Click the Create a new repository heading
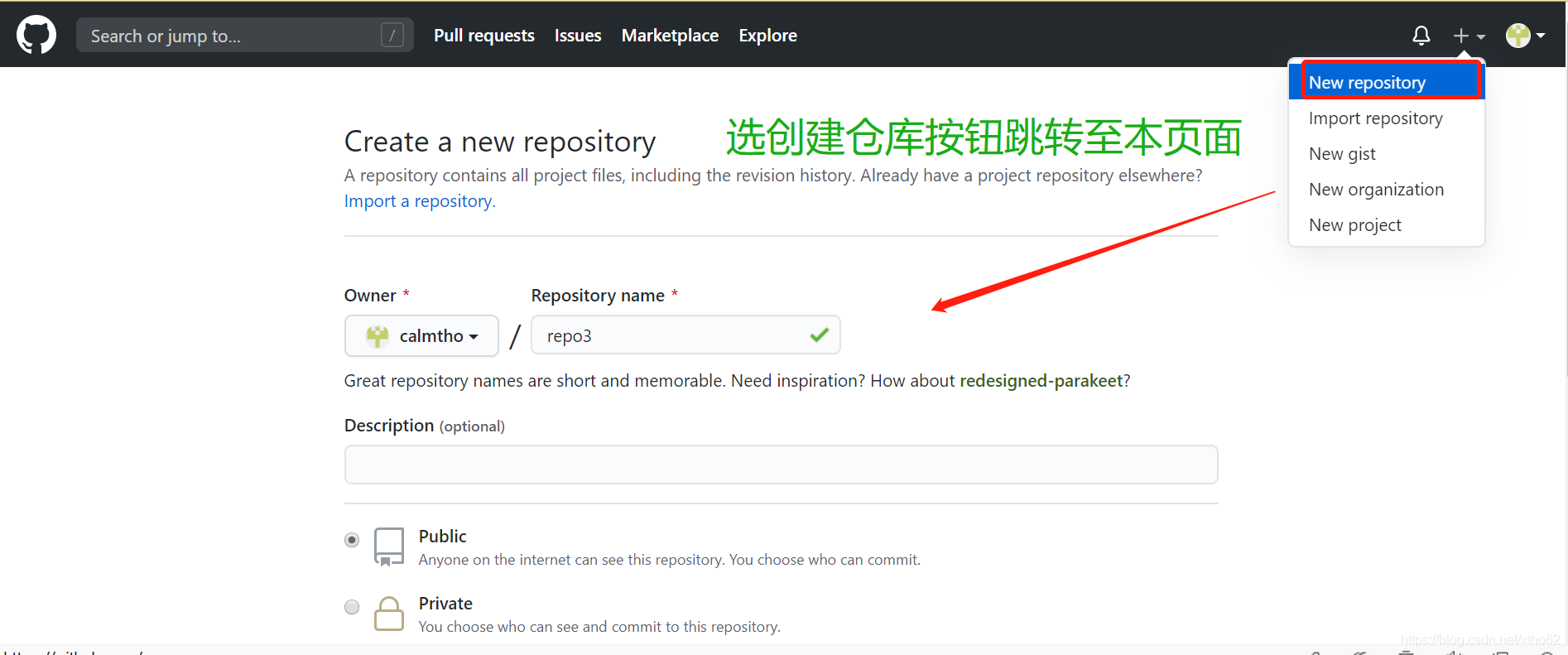This screenshot has width=1568, height=655. tap(500, 142)
